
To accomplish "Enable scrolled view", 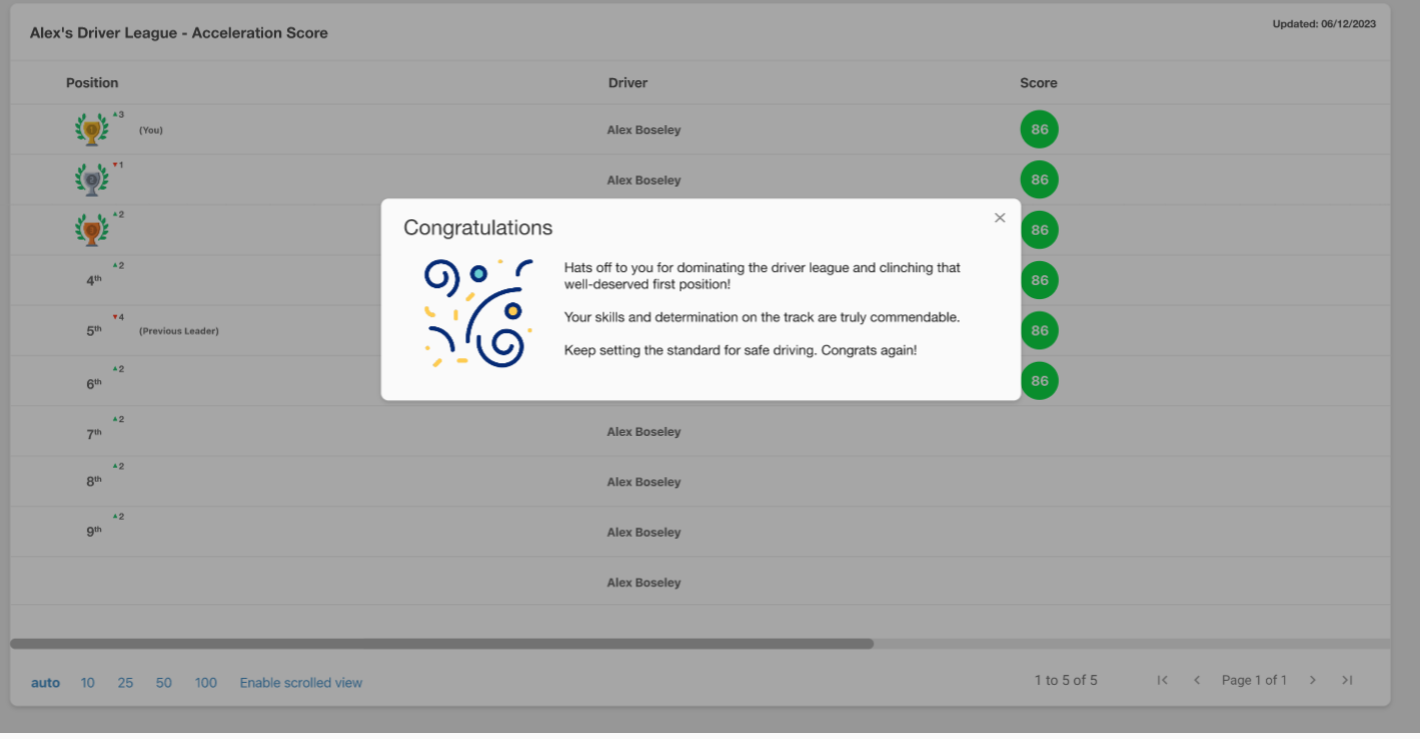I will point(301,682).
